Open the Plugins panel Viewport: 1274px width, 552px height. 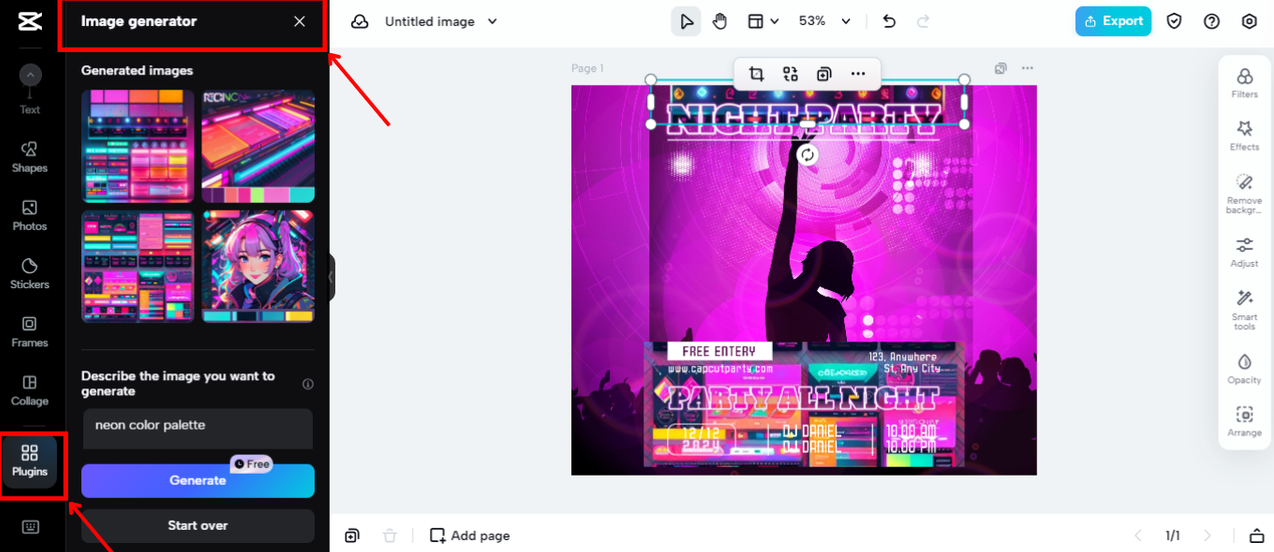tap(30, 461)
